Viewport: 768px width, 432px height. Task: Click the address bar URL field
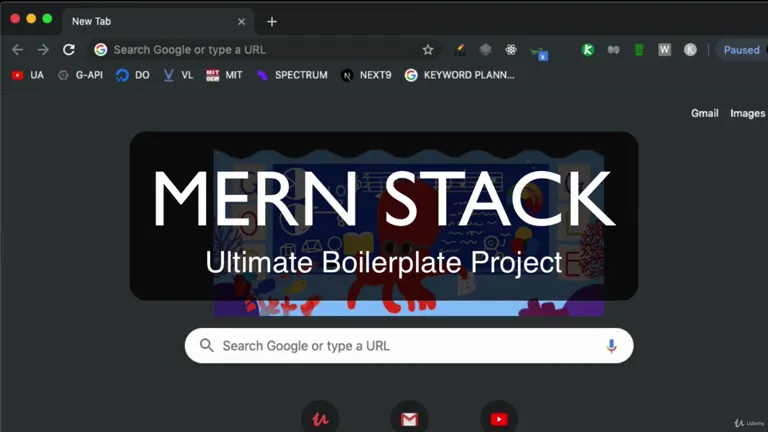point(264,49)
